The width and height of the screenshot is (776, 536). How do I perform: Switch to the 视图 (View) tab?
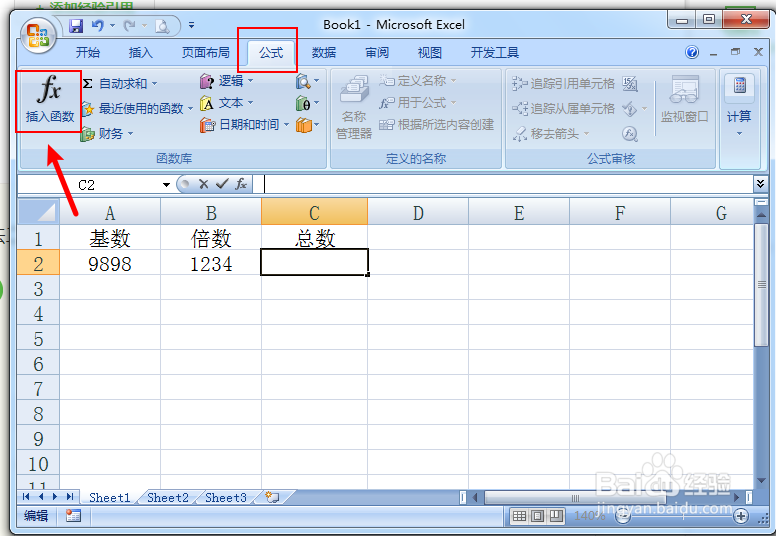[429, 52]
